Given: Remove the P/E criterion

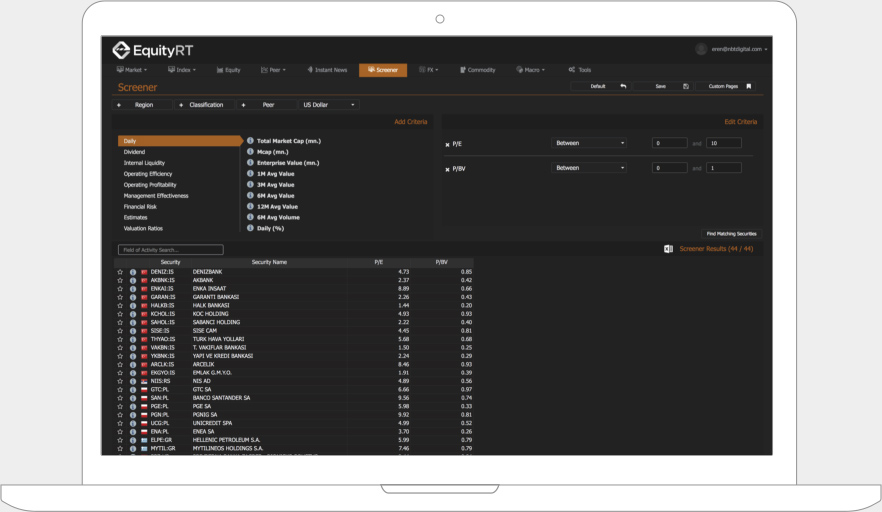Looking at the screenshot, I should pyautogui.click(x=448, y=145).
